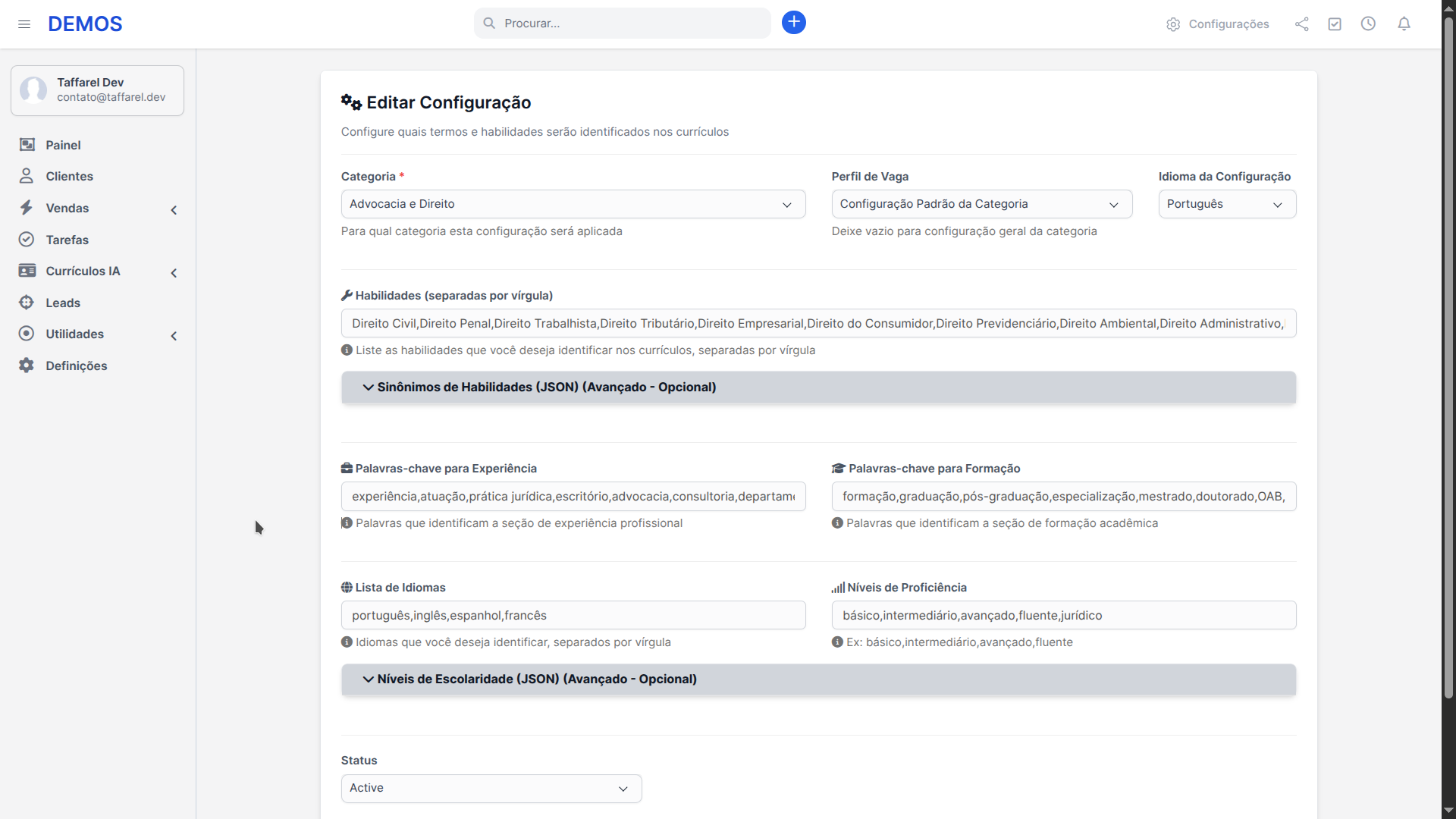Open the Tarefas section
This screenshot has width=1456, height=819.
(67, 239)
